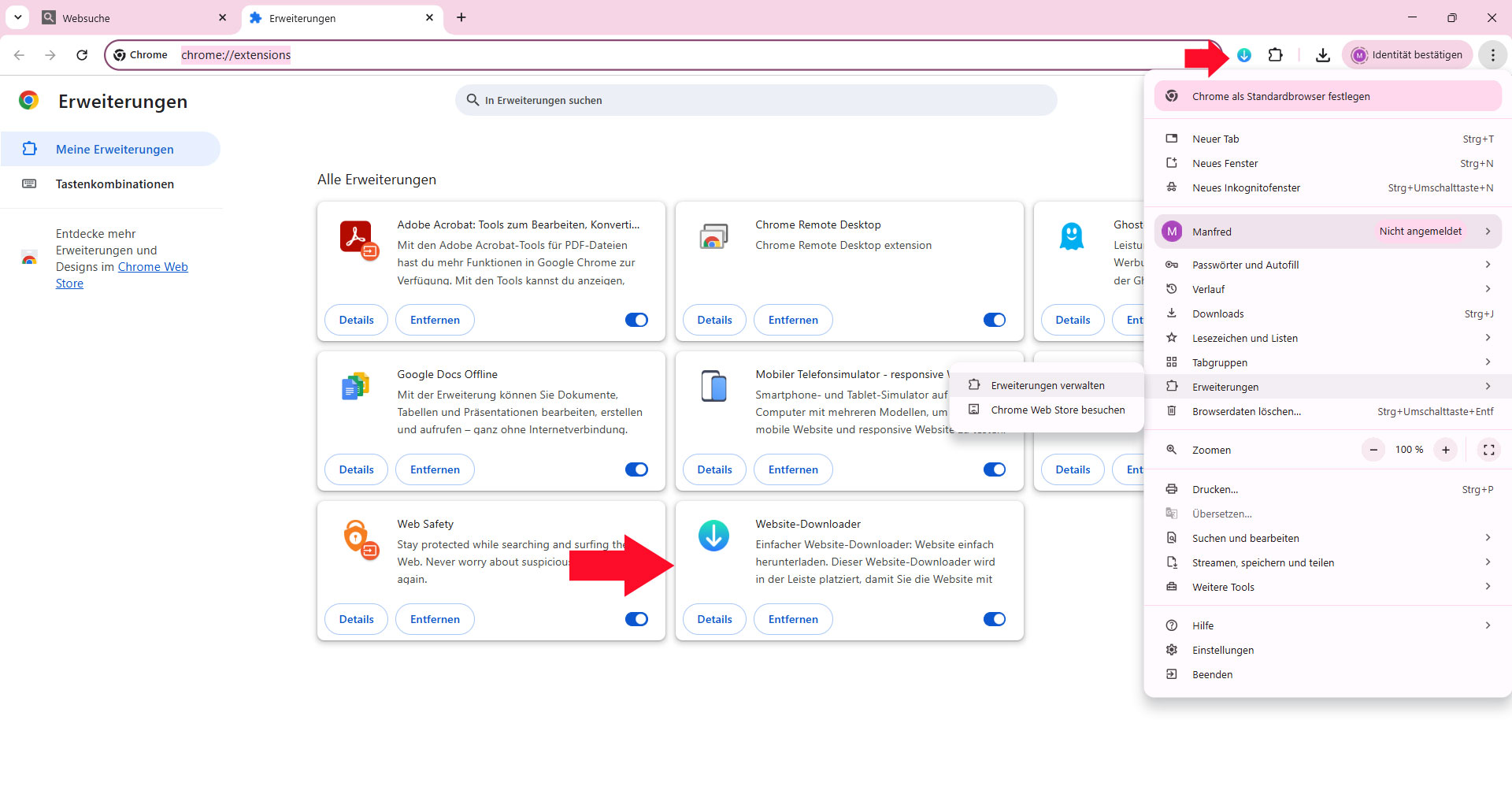Open the tab search dropdown arrow
The height and width of the screenshot is (805, 1512).
pos(17,17)
